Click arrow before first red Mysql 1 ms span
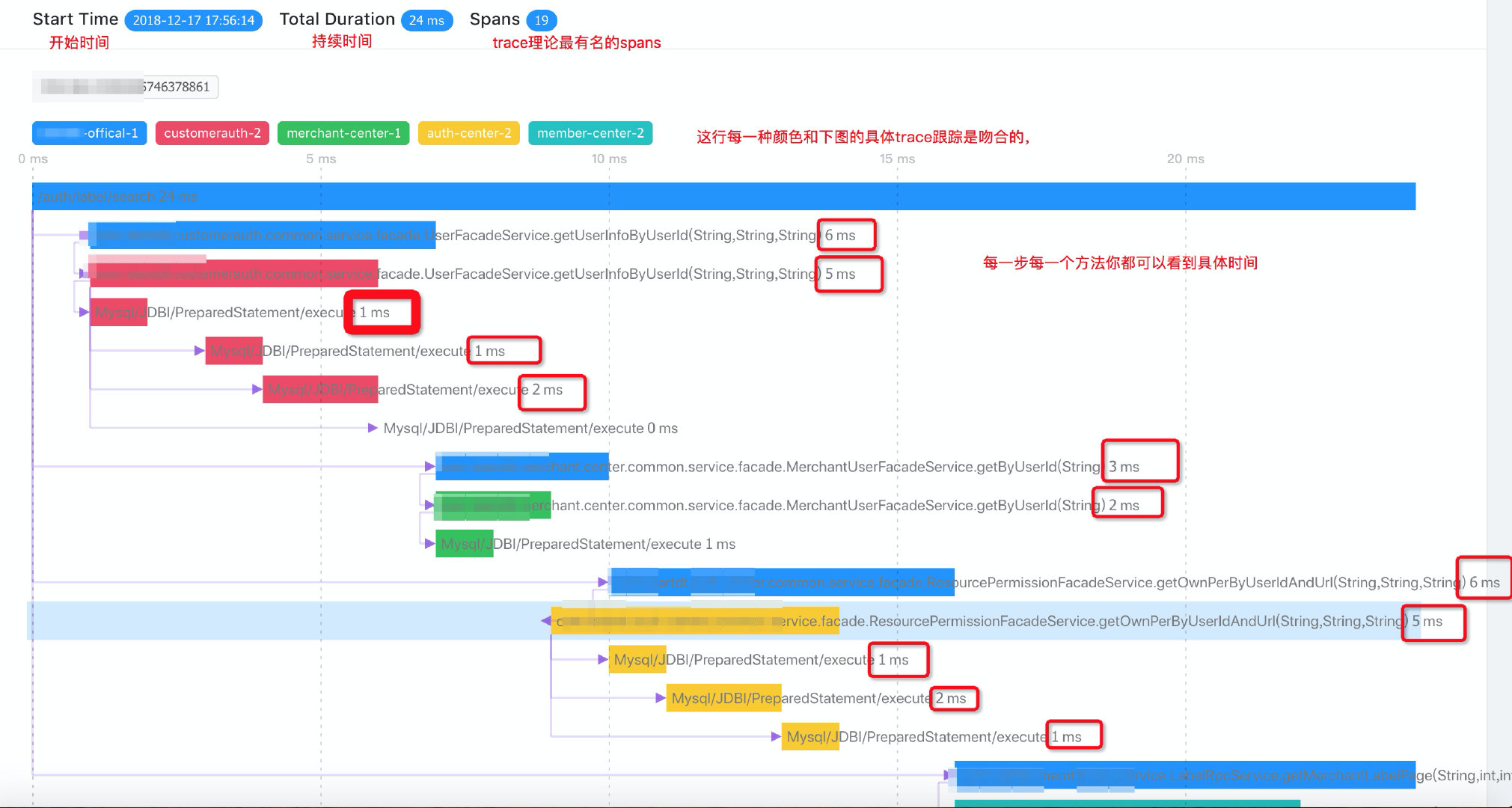Screen dimensions: 1512x808 coord(84,312)
